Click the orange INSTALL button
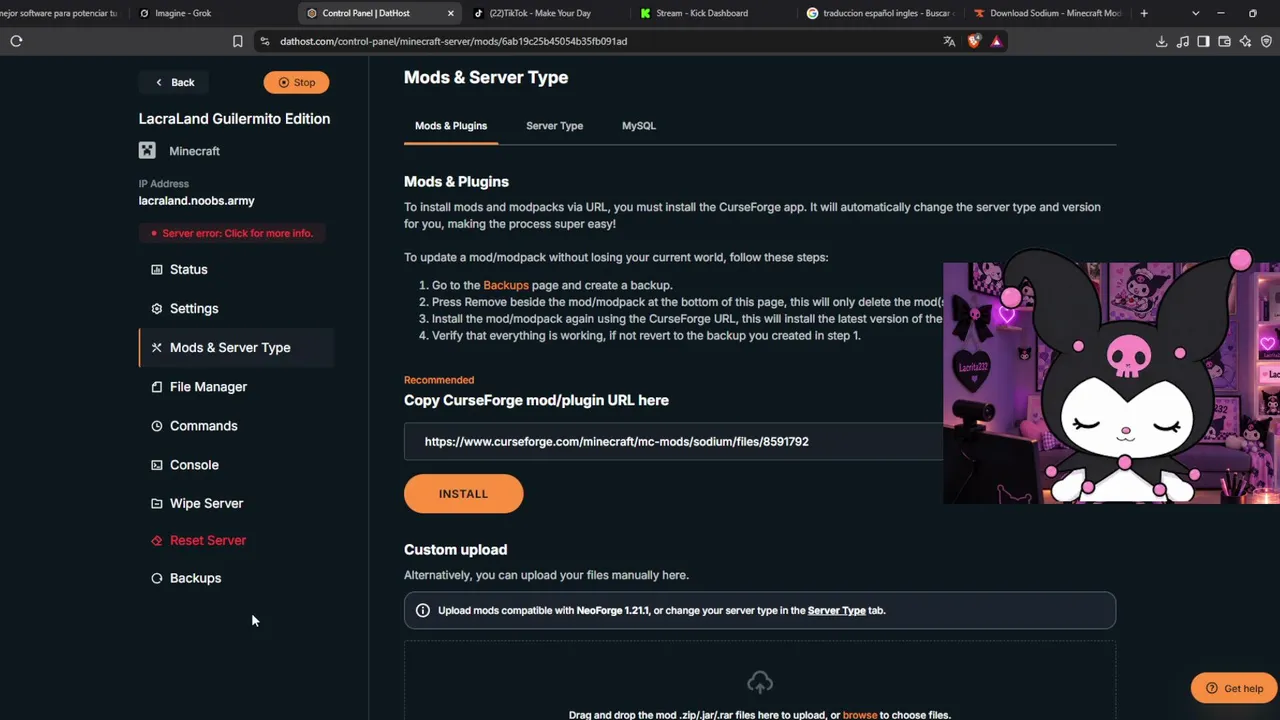The height and width of the screenshot is (720, 1280). (463, 494)
